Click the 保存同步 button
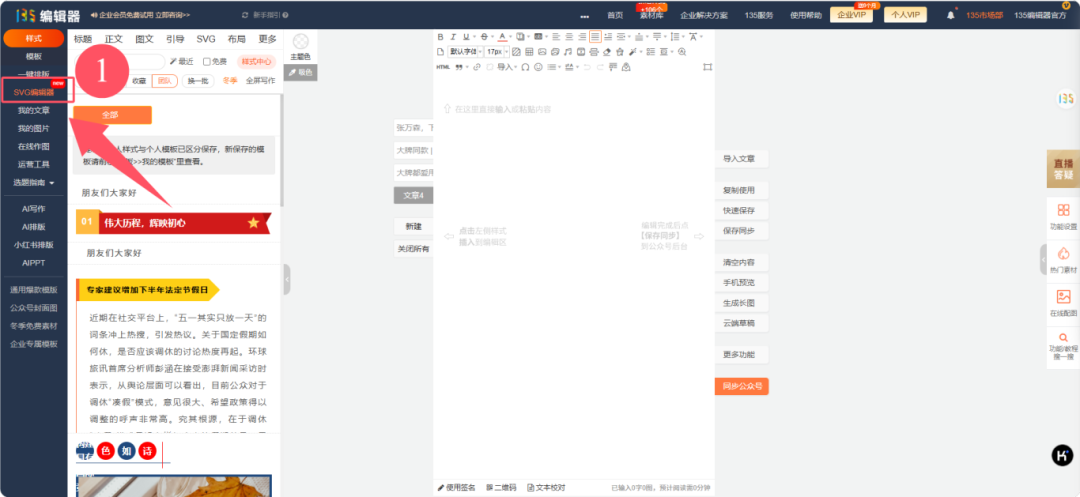The width and height of the screenshot is (1080, 497). 739,231
